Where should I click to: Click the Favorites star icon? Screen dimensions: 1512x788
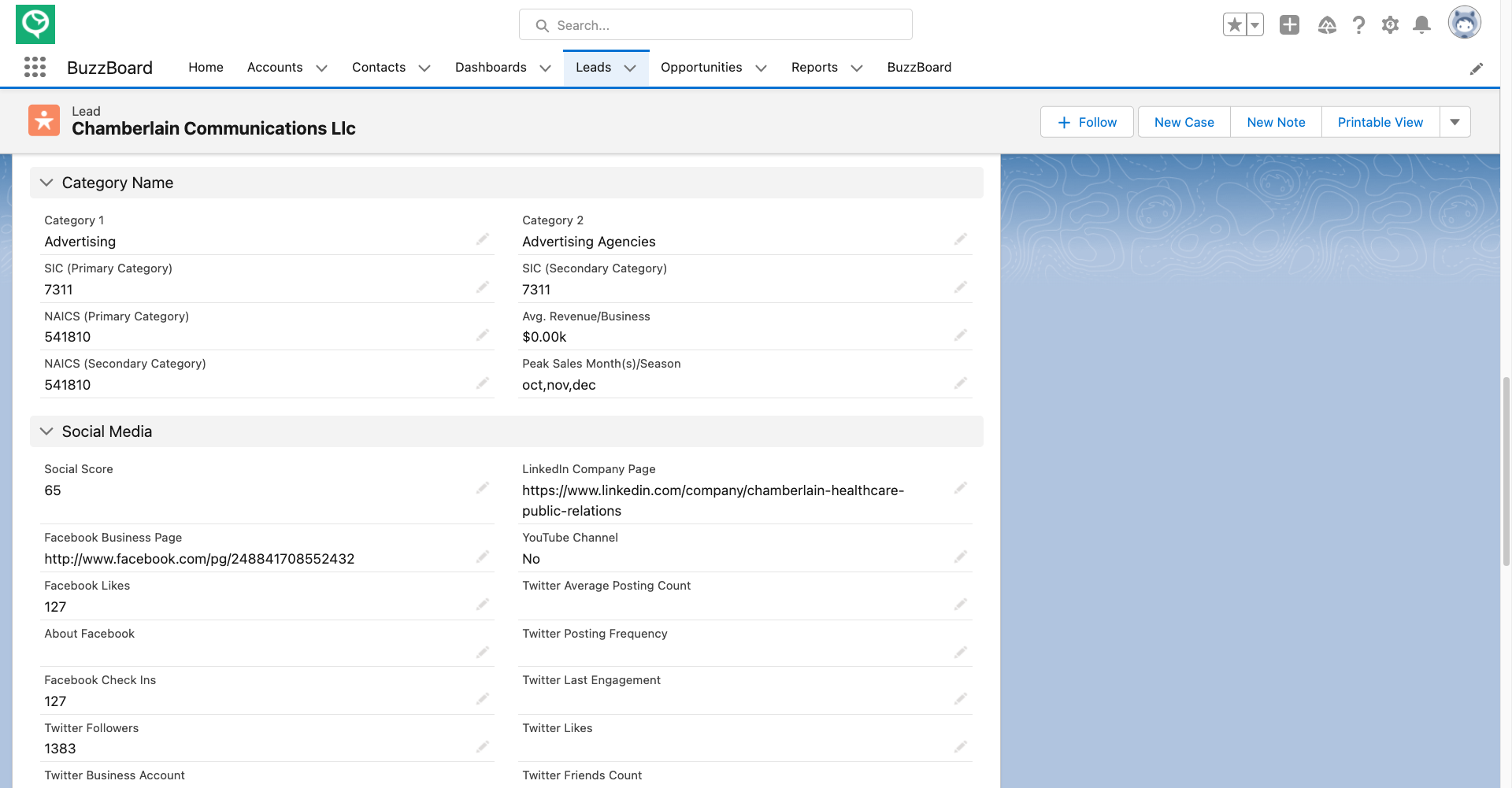[x=1235, y=25]
